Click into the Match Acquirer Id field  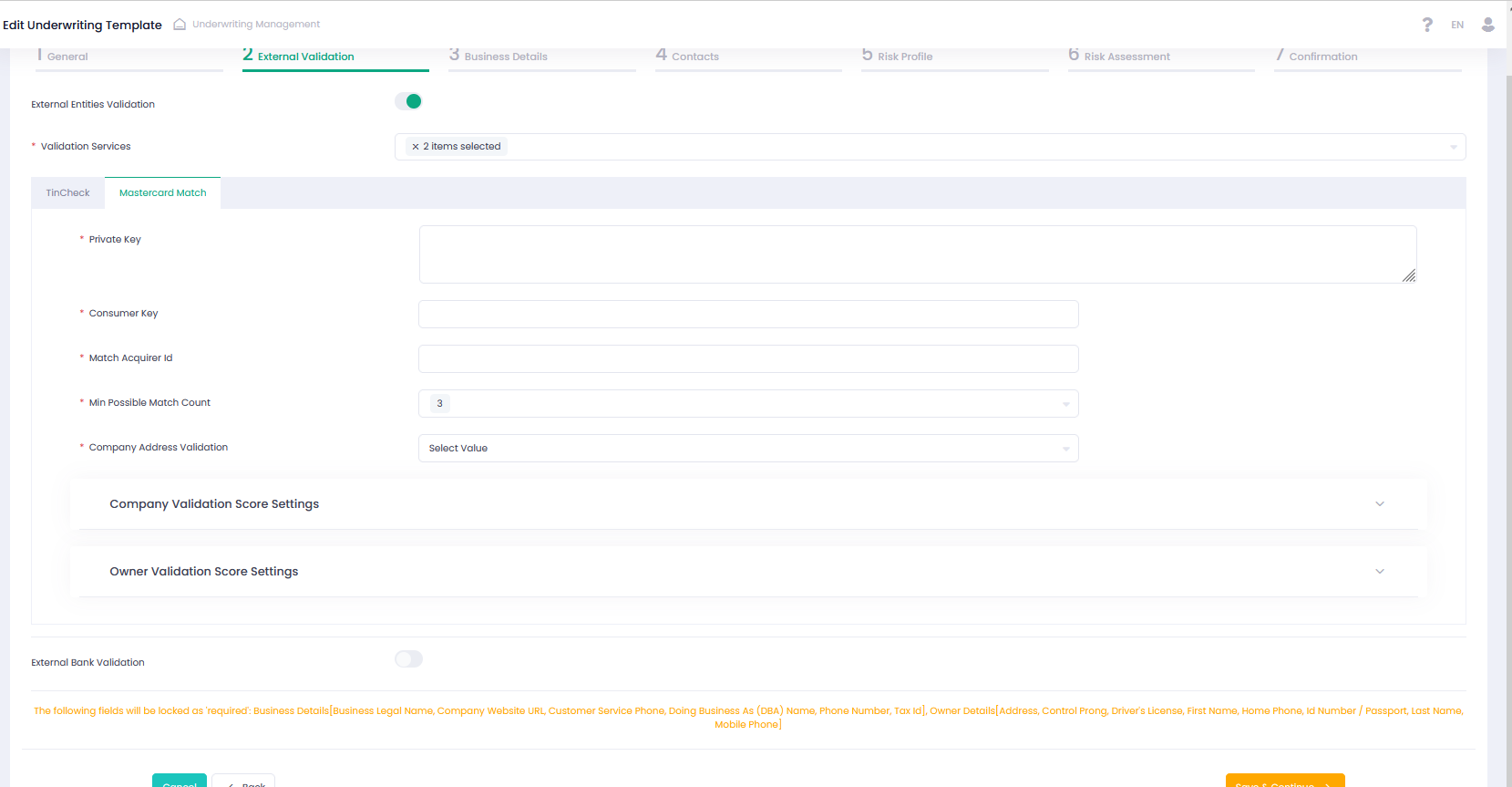pyautogui.click(x=748, y=358)
